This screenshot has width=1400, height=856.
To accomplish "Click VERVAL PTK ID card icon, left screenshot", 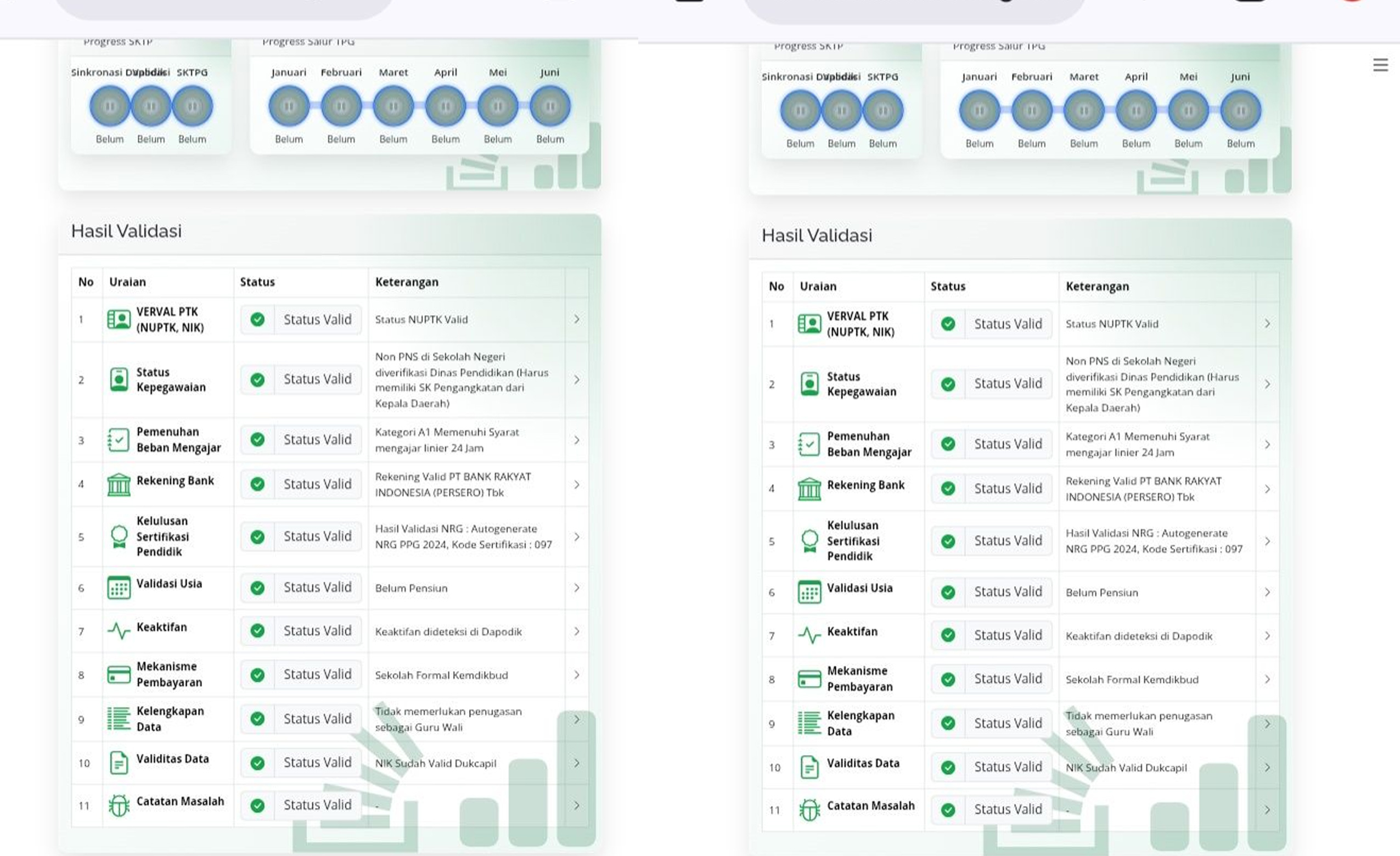I will tap(119, 320).
